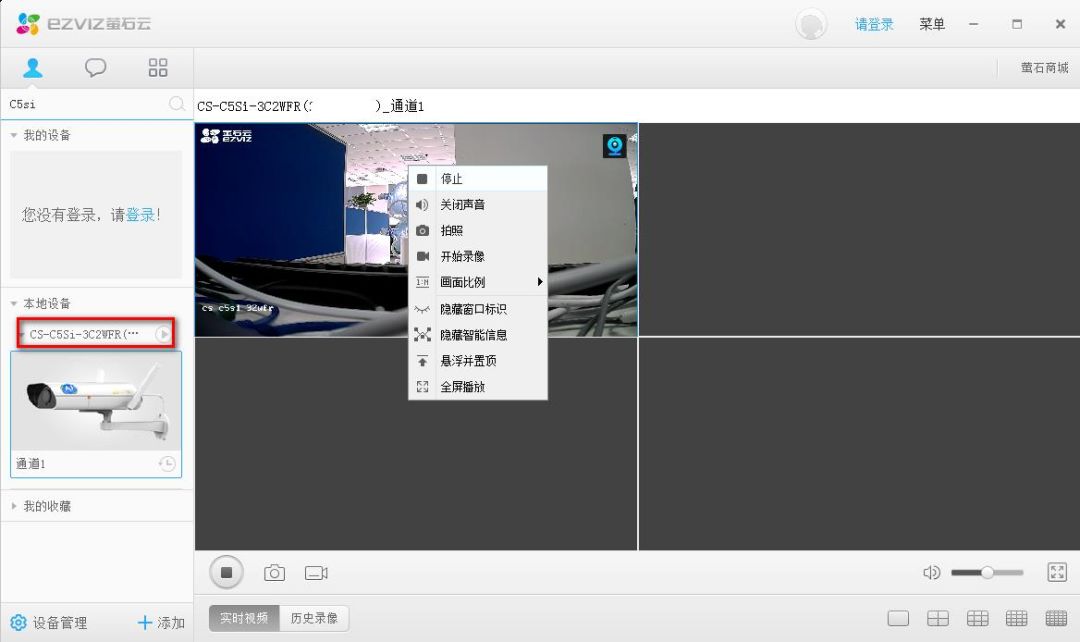Viewport: 1080px width, 642px height.
Task: Choose 隐藏窗口标识 in context menu
Action: coord(473,309)
